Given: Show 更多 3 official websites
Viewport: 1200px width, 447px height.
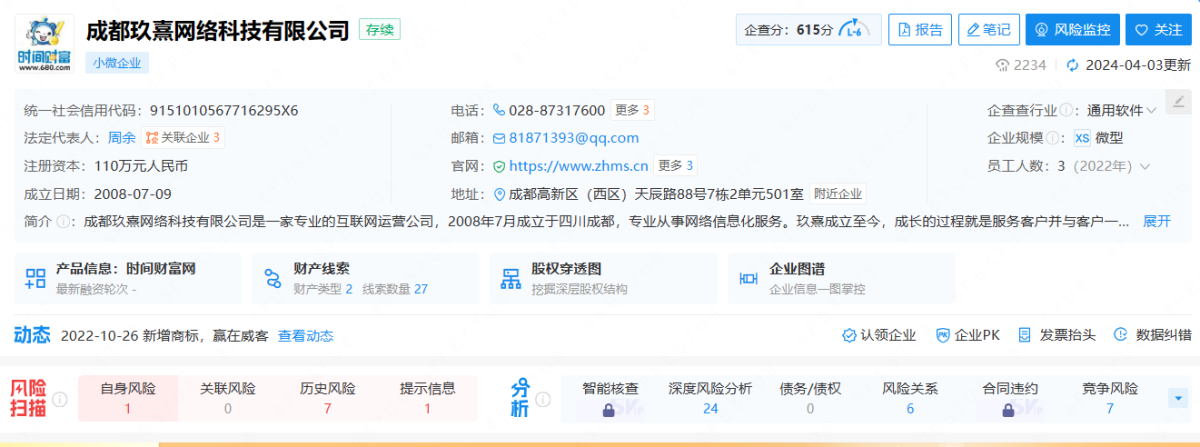Looking at the screenshot, I should tap(676, 166).
